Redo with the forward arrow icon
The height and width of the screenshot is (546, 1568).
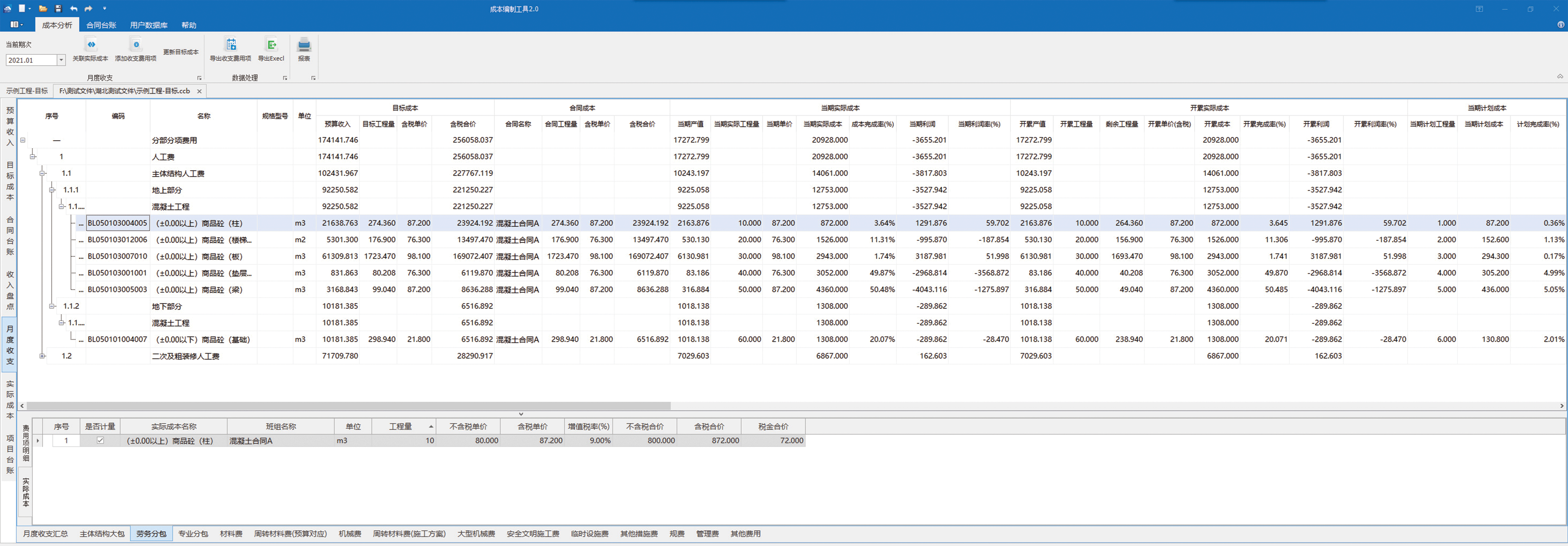88,8
